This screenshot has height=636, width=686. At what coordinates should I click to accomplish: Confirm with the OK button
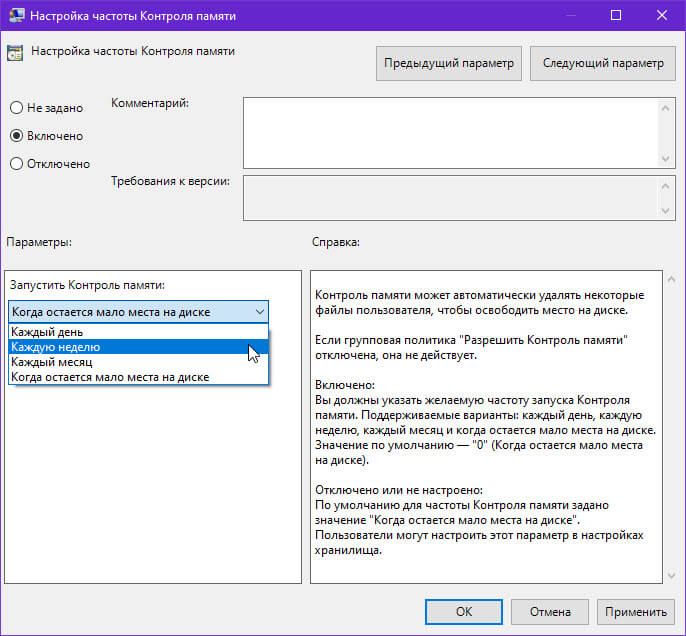(x=464, y=612)
